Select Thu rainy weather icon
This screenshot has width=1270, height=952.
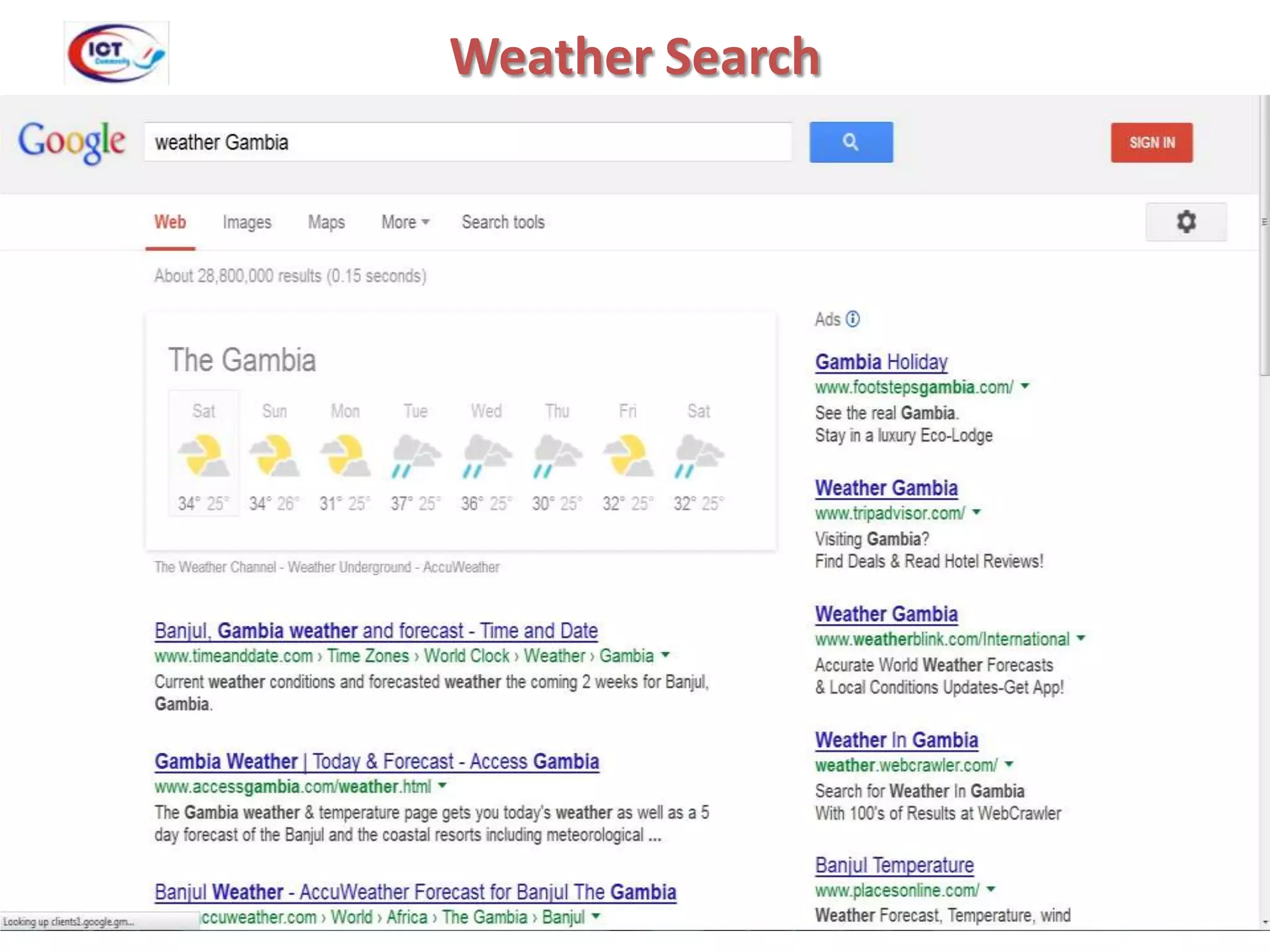[x=557, y=457]
